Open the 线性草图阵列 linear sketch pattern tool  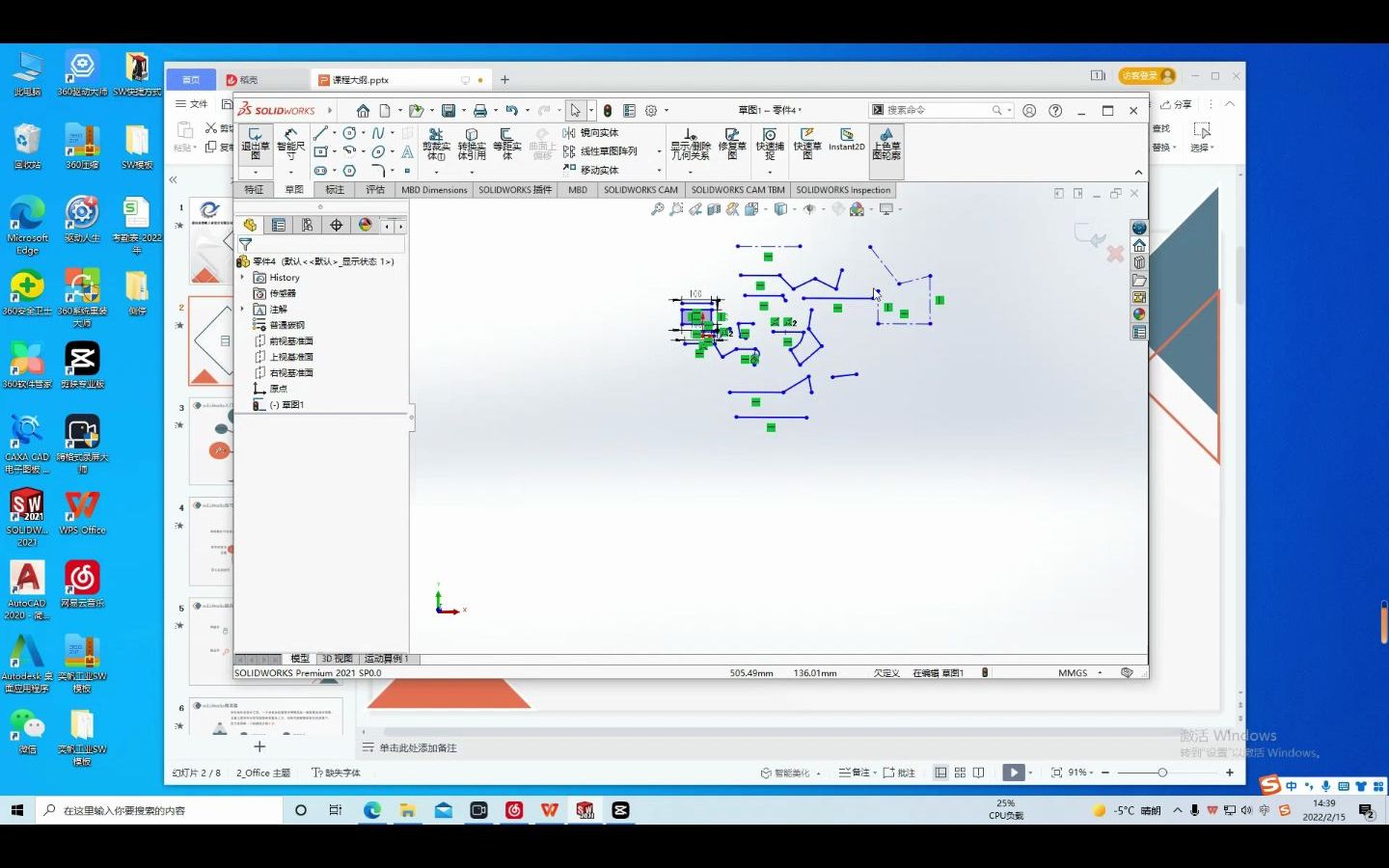coord(609,151)
